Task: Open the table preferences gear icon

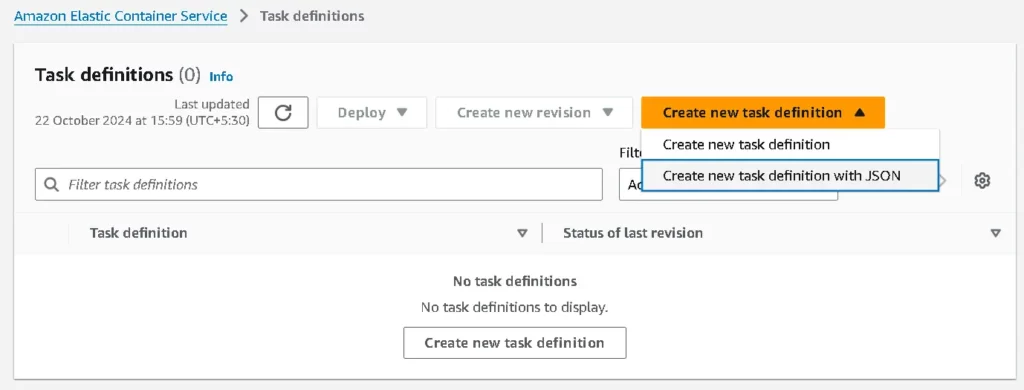Action: point(982,181)
